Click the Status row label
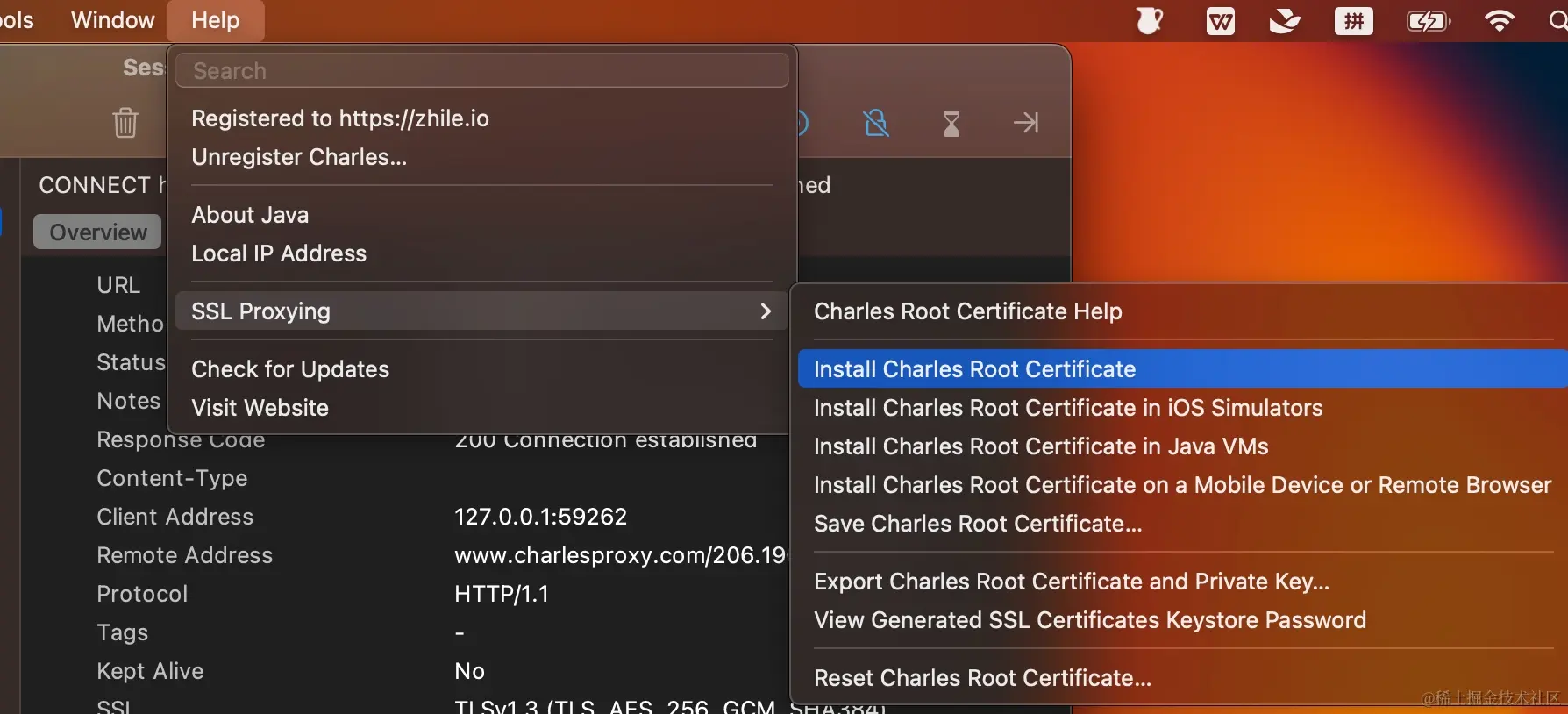Screen dimensions: 1568x714 131,362
